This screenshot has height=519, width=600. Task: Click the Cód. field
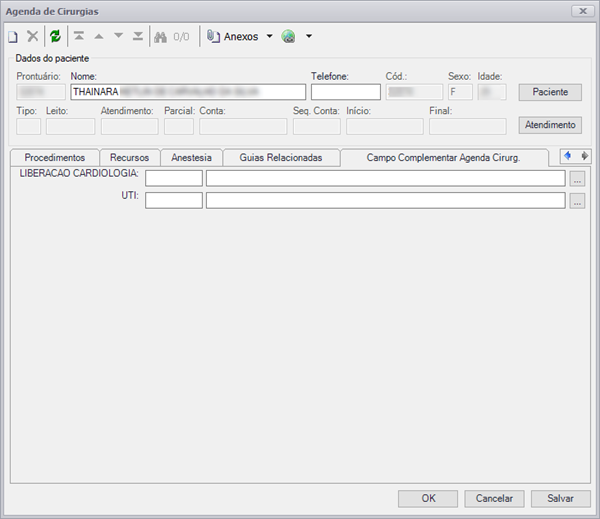pos(414,92)
